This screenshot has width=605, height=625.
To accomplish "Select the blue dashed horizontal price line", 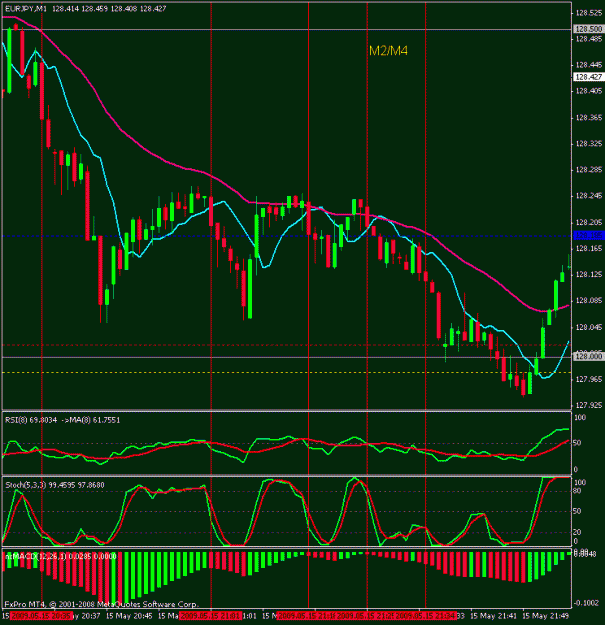I will [x=287, y=236].
